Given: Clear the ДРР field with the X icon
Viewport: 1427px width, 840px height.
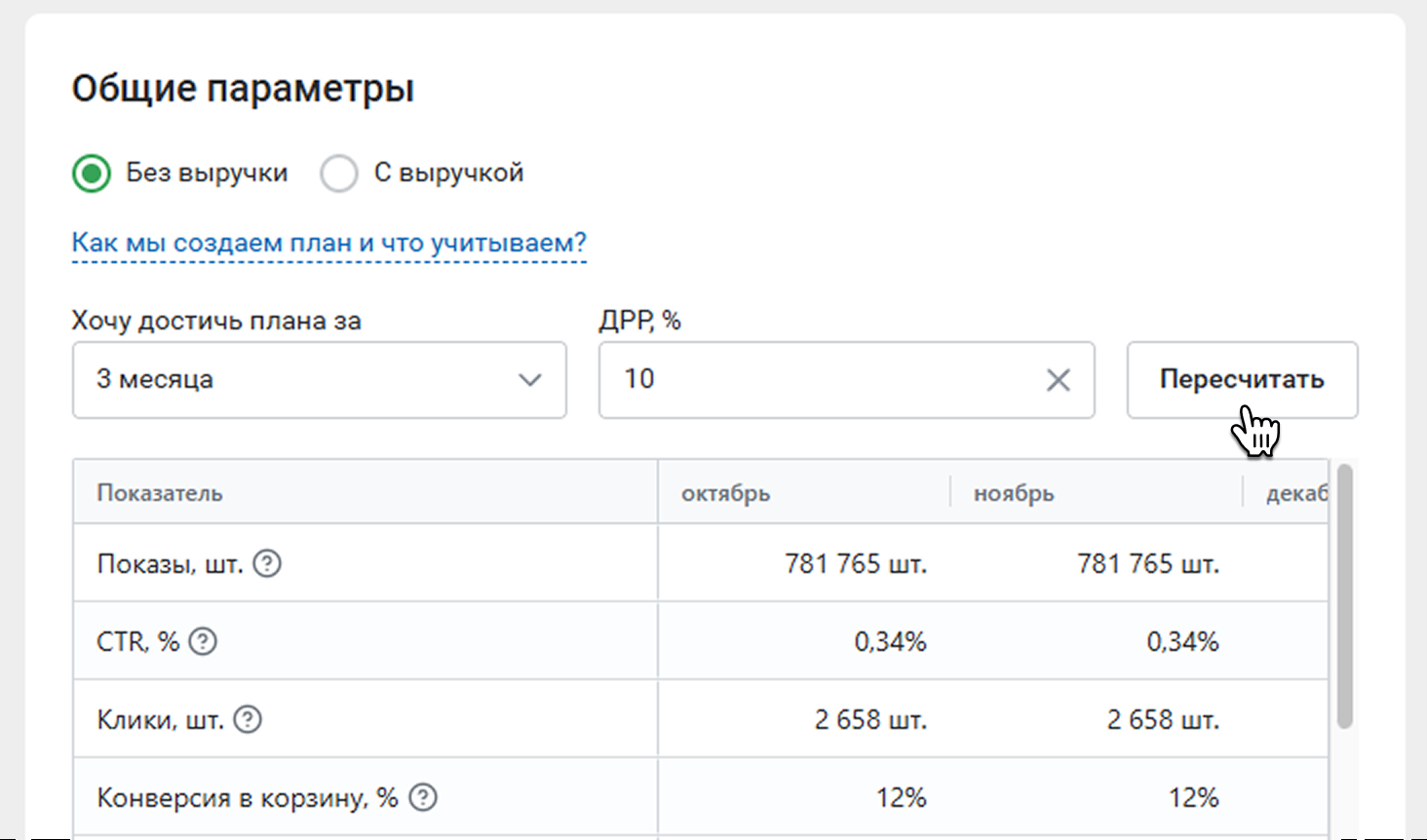Looking at the screenshot, I should click(1058, 380).
